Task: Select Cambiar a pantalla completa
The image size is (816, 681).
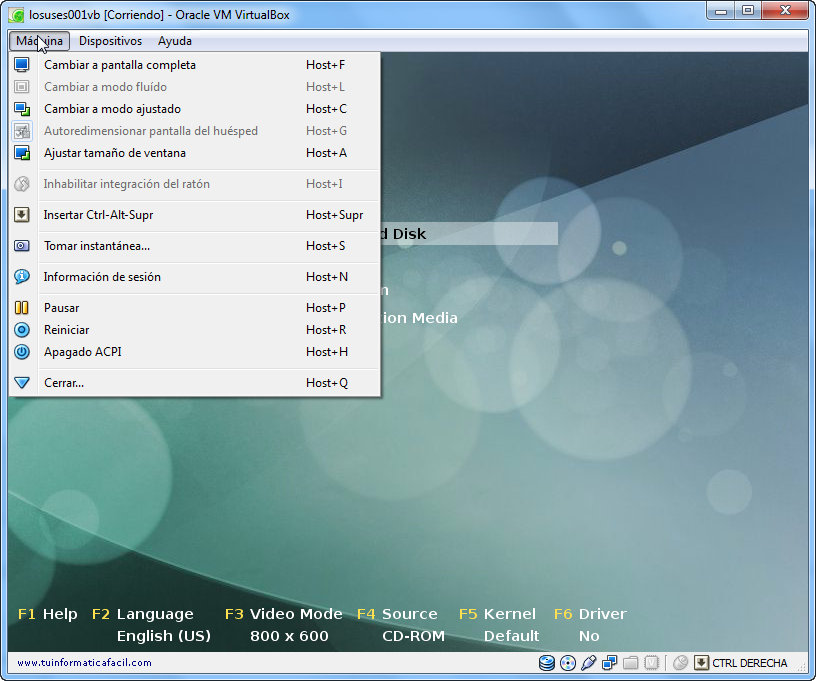Action: [194, 65]
